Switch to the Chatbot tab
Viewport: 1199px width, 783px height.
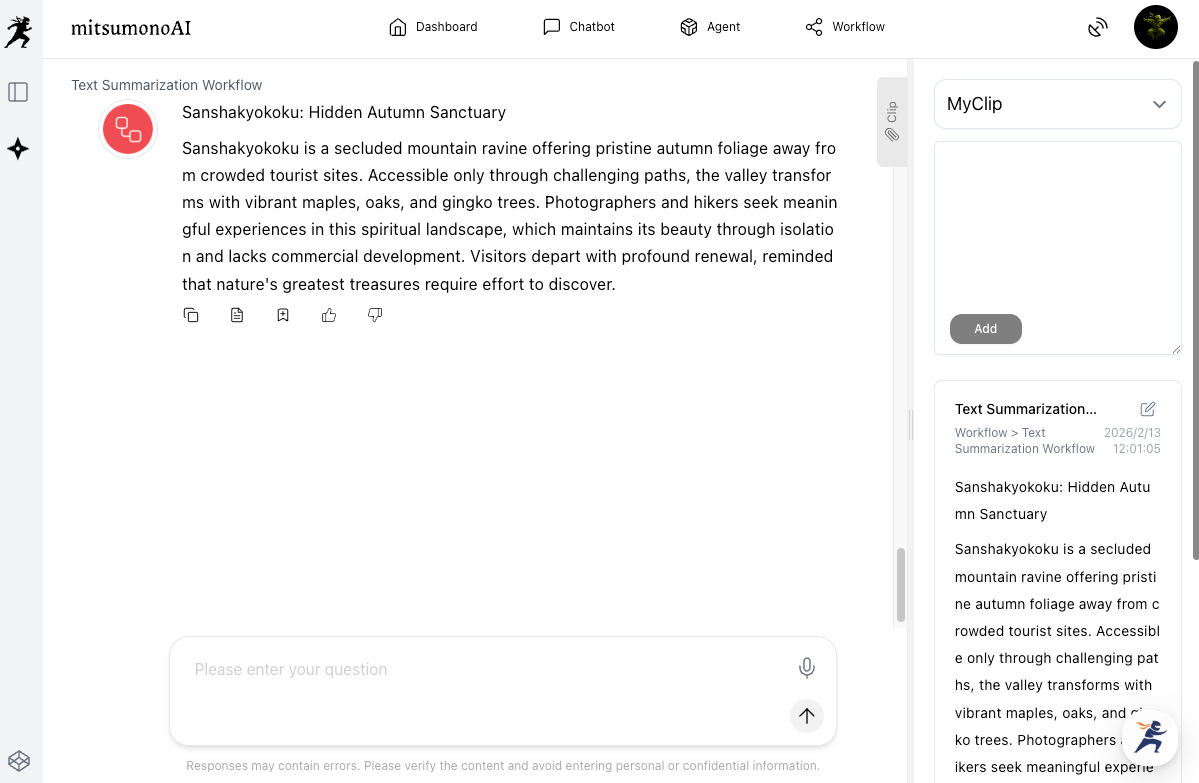coord(579,27)
